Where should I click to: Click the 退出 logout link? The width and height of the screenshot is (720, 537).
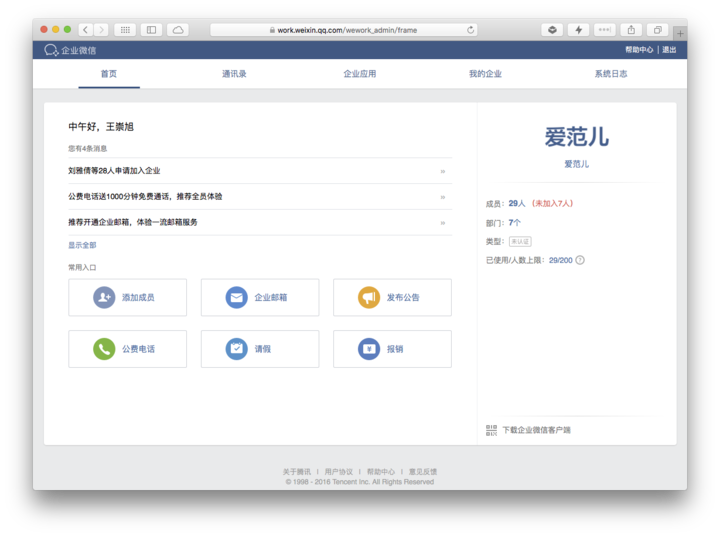click(x=669, y=50)
